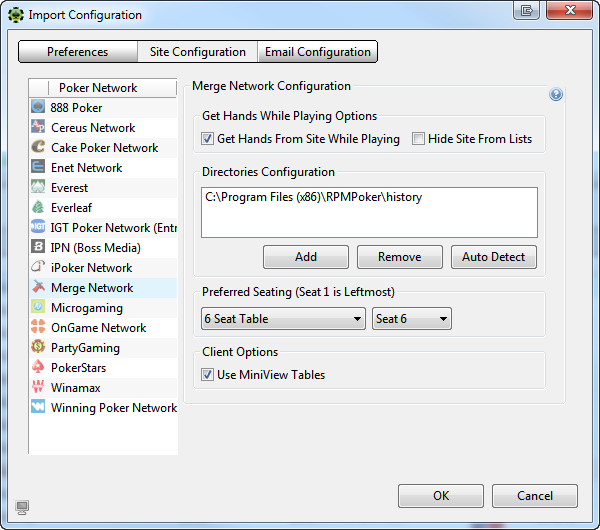Viewport: 600px width, 530px height.
Task: Click the Remove directory button
Action: (400, 257)
